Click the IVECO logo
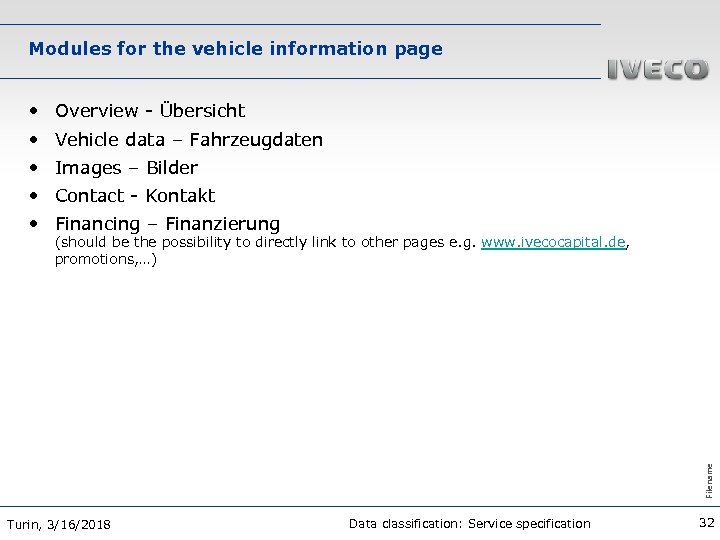Viewport: 720px width, 540px height. click(658, 69)
